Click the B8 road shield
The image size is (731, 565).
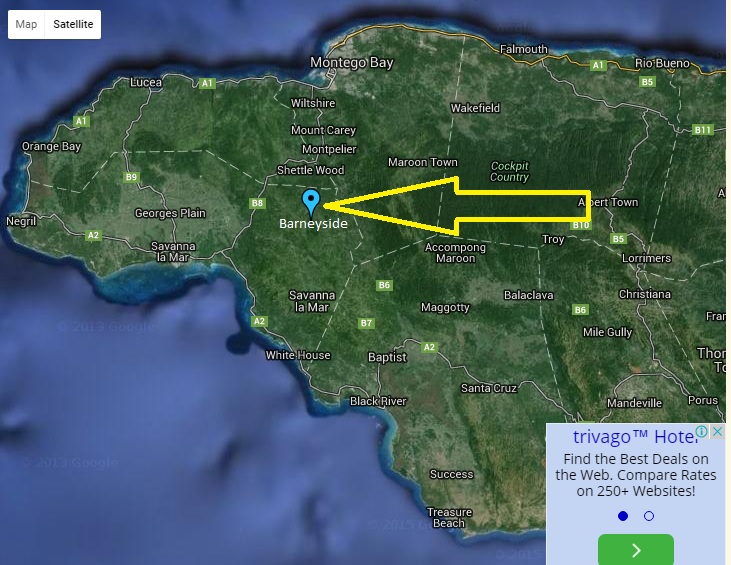(258, 203)
